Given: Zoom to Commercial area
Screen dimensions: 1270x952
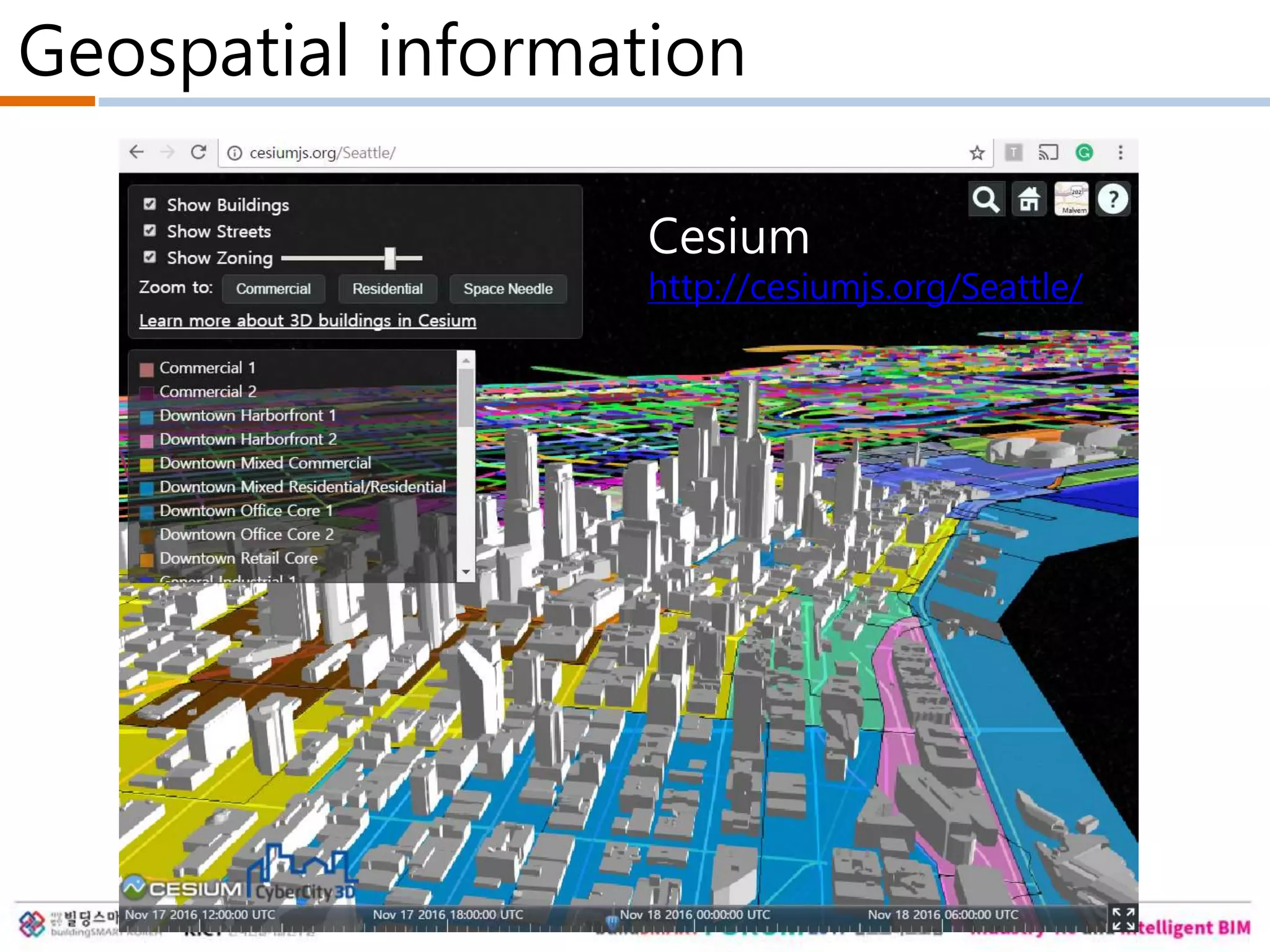Looking at the screenshot, I should 273,289.
